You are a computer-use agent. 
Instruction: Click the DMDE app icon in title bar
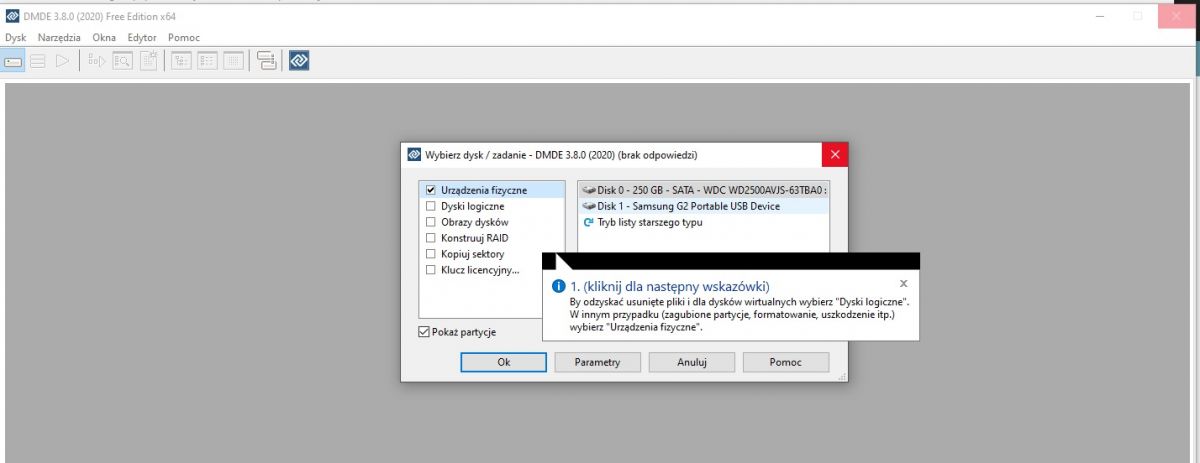pos(11,17)
